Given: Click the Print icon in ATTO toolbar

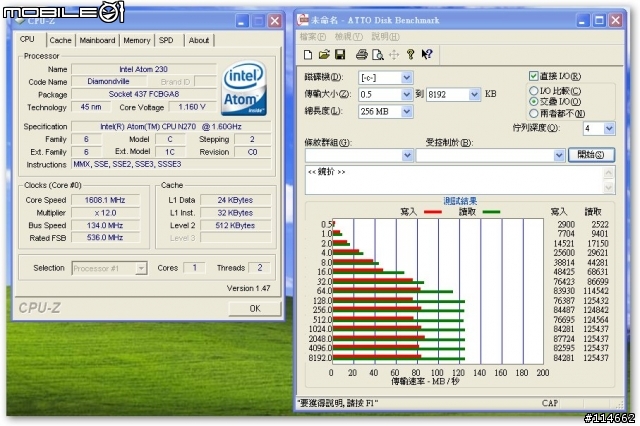Looking at the screenshot, I should click(x=362, y=55).
